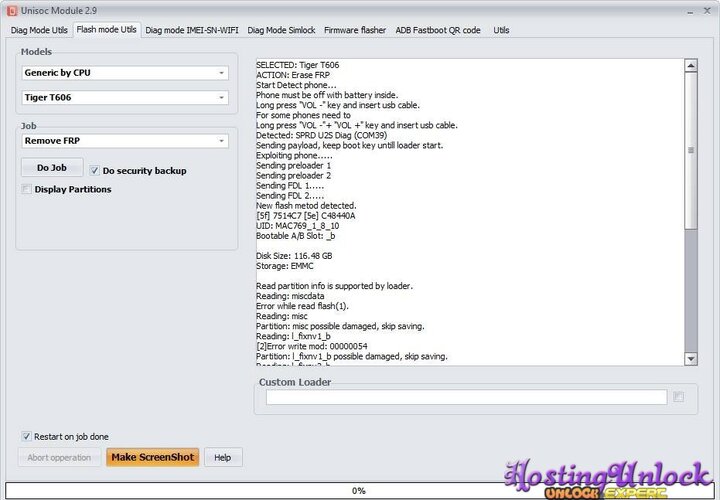Click log line '[5f] 7514C7 [5e] C48440A'

[306, 216]
